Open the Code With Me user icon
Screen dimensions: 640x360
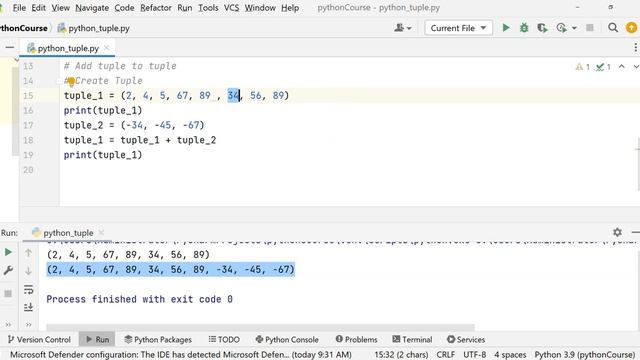point(402,28)
